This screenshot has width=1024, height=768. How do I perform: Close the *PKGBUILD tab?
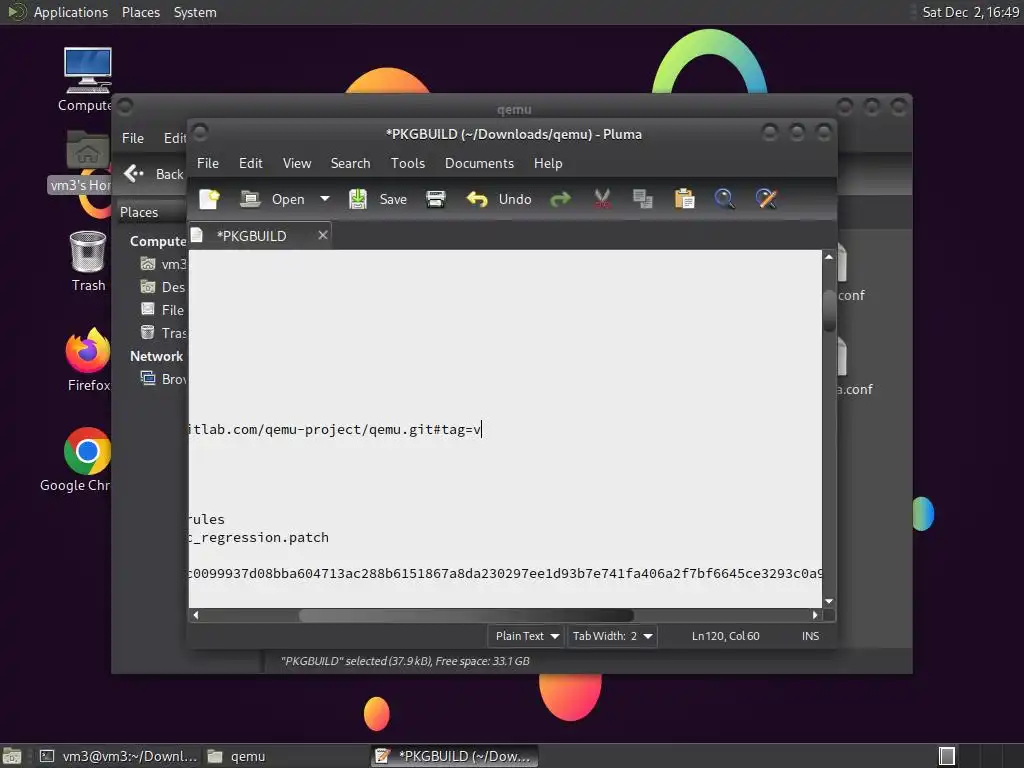(x=323, y=235)
